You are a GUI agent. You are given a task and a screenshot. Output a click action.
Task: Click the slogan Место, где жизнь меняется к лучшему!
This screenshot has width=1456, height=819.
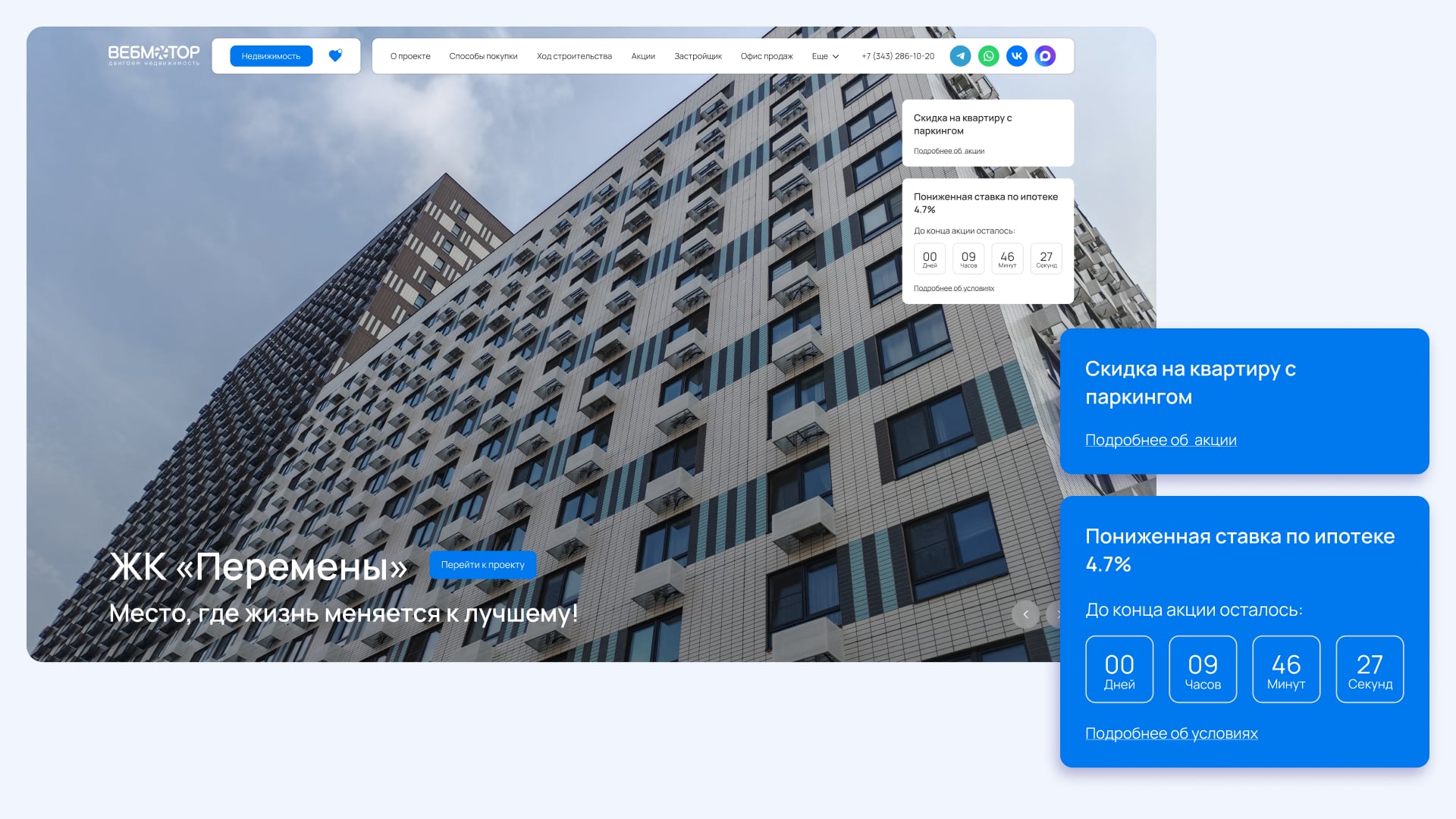point(344,613)
